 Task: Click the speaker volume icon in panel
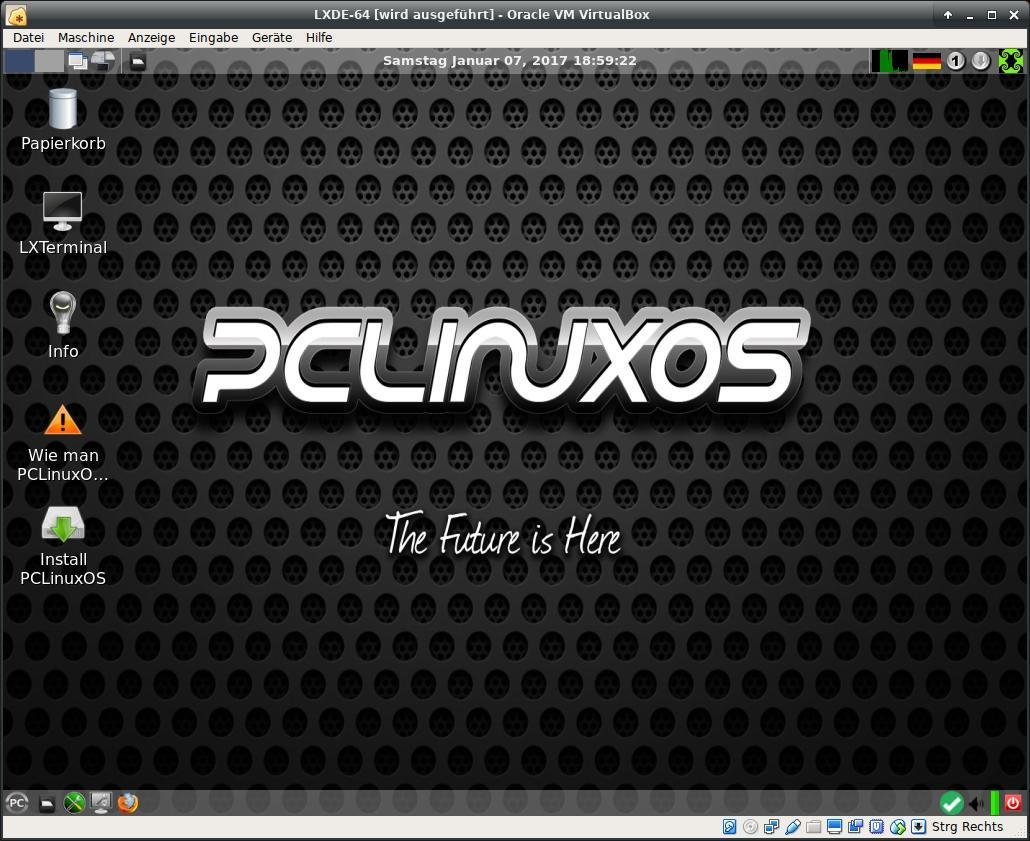977,803
